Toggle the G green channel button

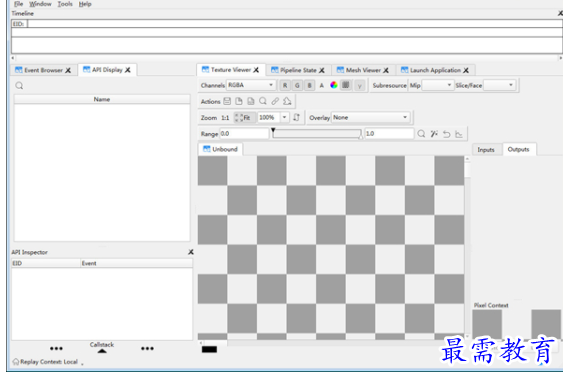coord(297,85)
